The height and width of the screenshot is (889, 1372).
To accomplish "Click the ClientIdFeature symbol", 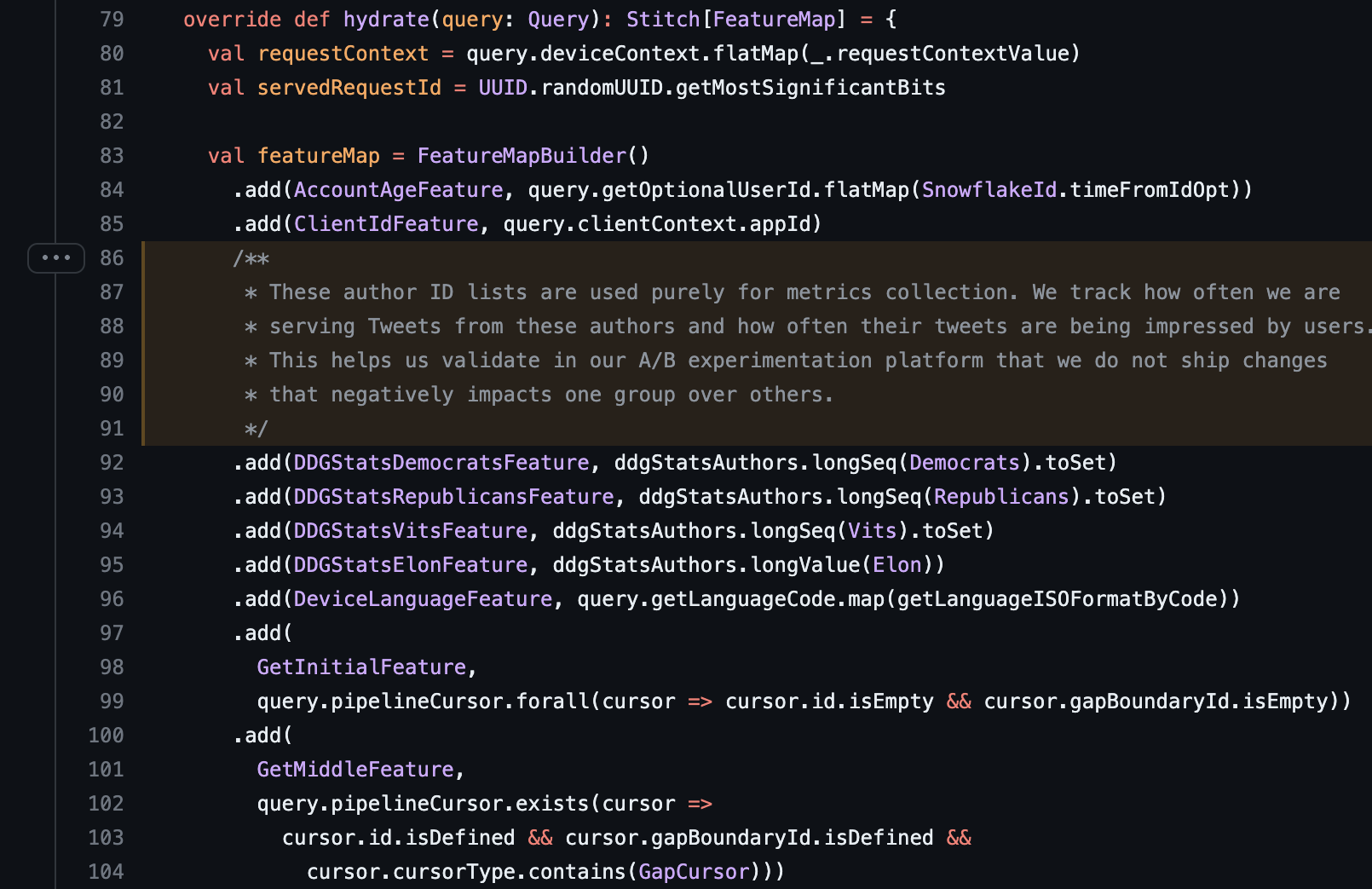I will [386, 224].
